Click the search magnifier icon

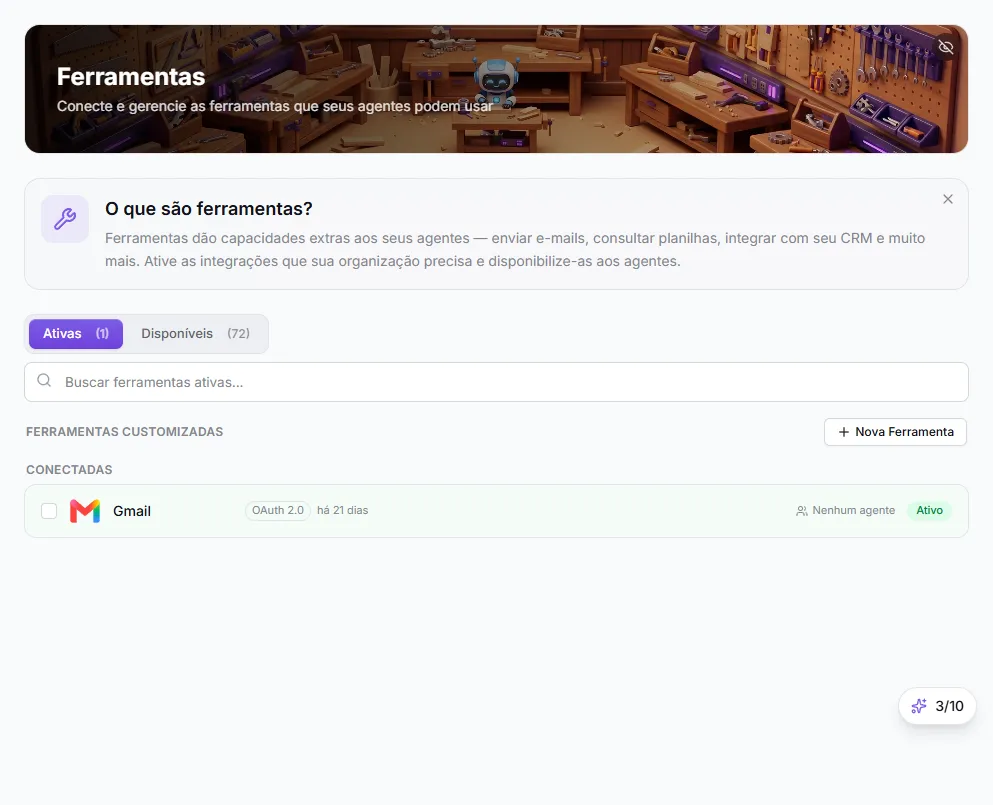[x=44, y=380]
